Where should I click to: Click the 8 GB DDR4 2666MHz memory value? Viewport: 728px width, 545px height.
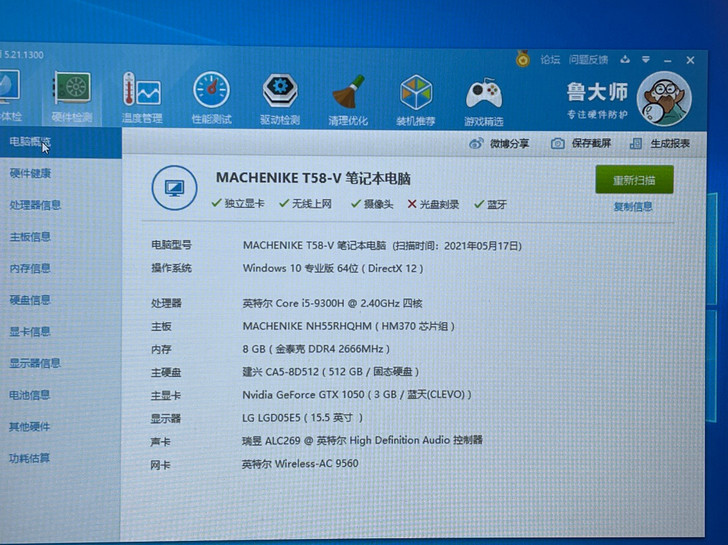coord(316,349)
